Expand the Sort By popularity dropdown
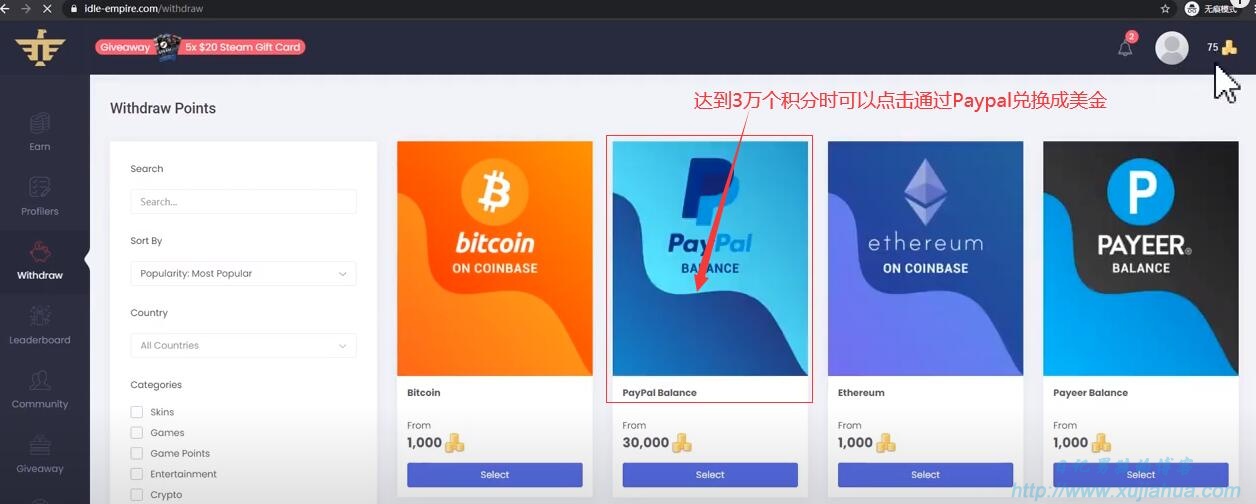Viewport: 1256px width, 504px height. pyautogui.click(x=243, y=273)
